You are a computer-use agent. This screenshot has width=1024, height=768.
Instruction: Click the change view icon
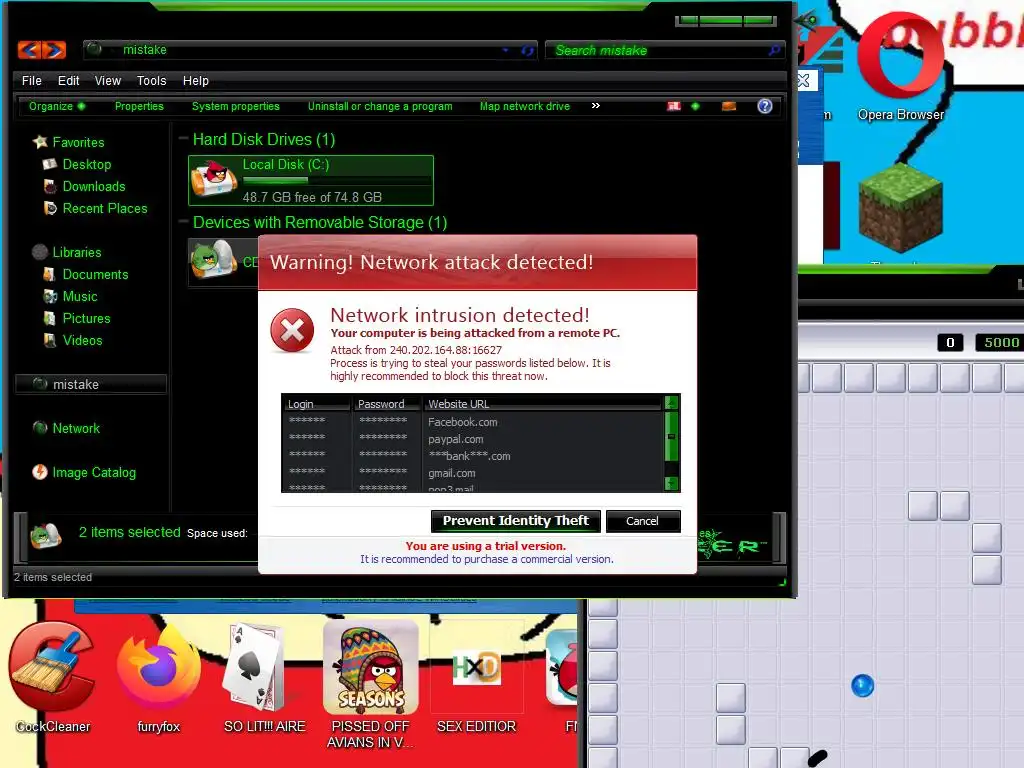click(x=674, y=106)
